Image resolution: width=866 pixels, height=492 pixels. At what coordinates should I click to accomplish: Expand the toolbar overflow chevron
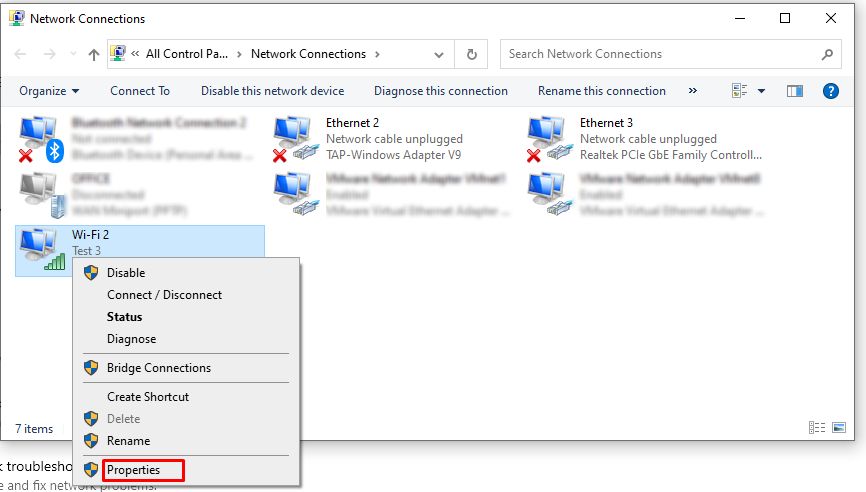[x=692, y=91]
